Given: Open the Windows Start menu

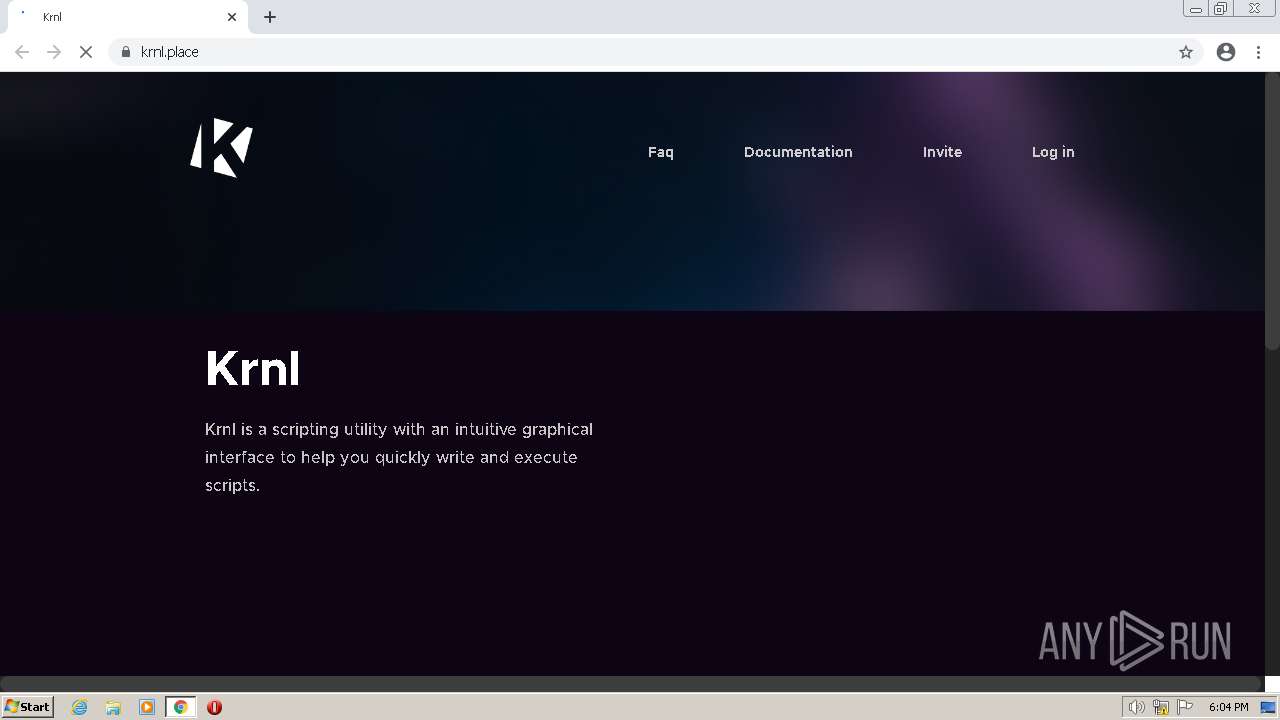Looking at the screenshot, I should point(28,707).
